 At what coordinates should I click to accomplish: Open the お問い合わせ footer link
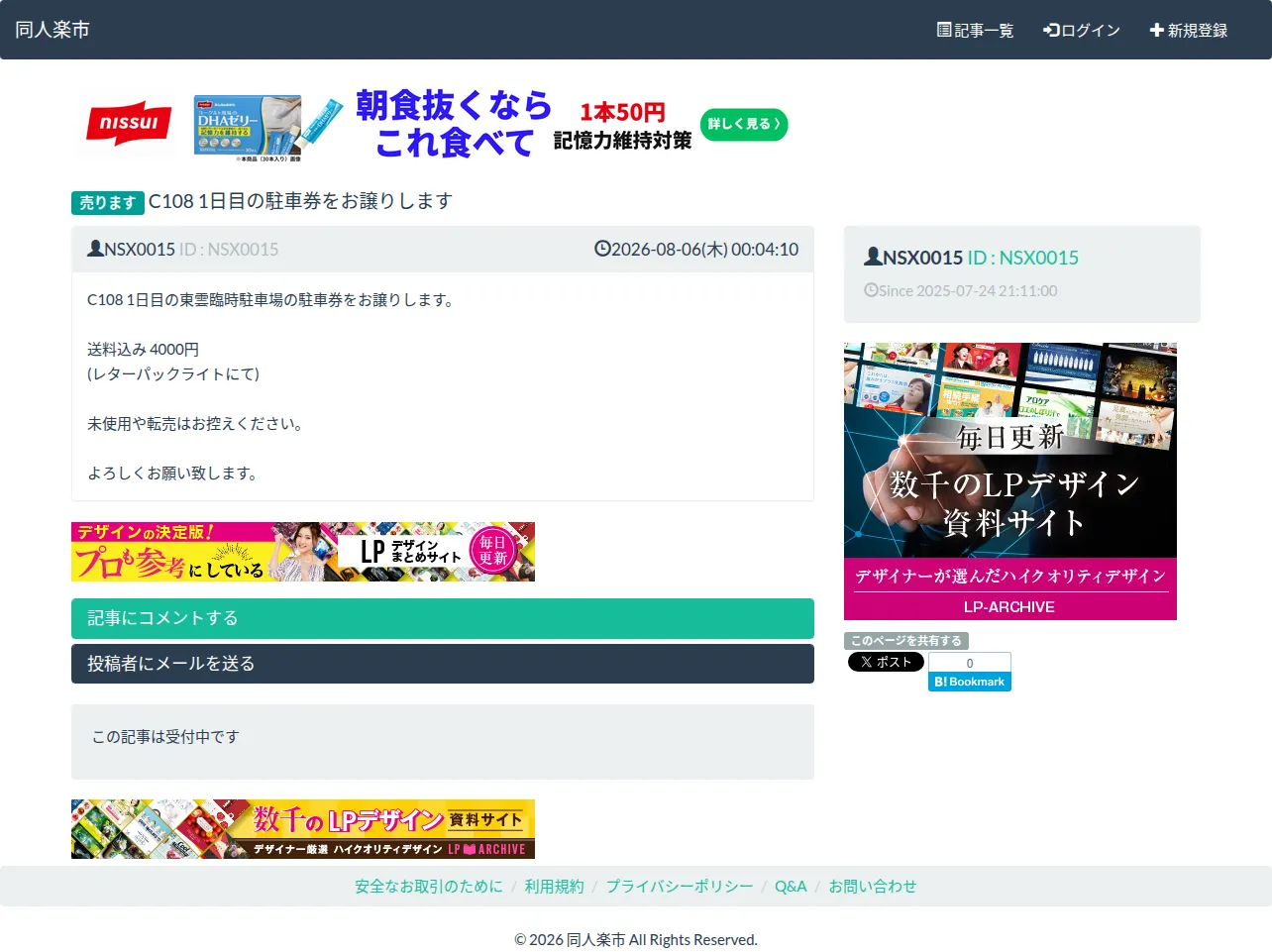873,887
